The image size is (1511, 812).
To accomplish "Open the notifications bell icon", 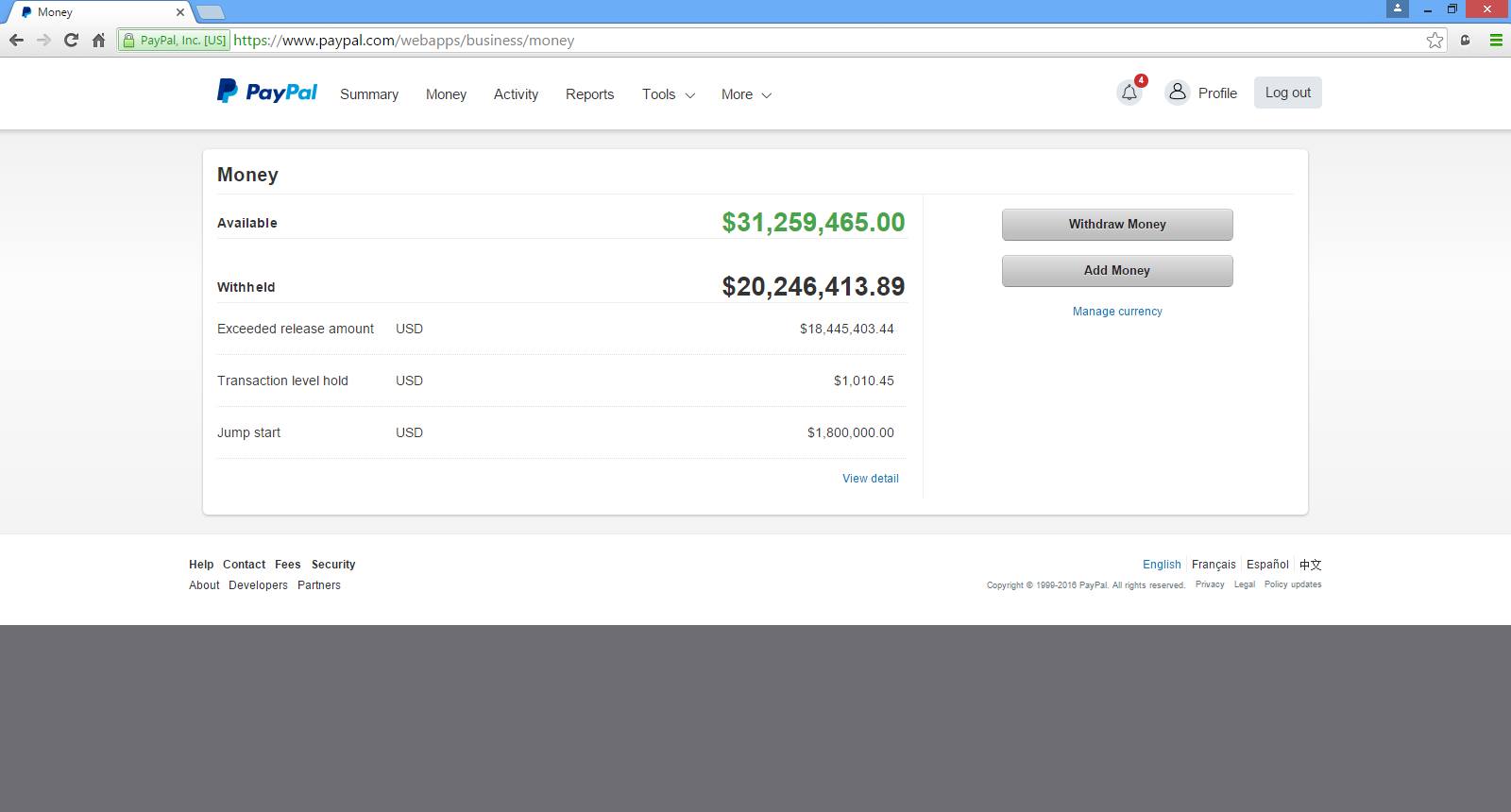I will click(1129, 93).
